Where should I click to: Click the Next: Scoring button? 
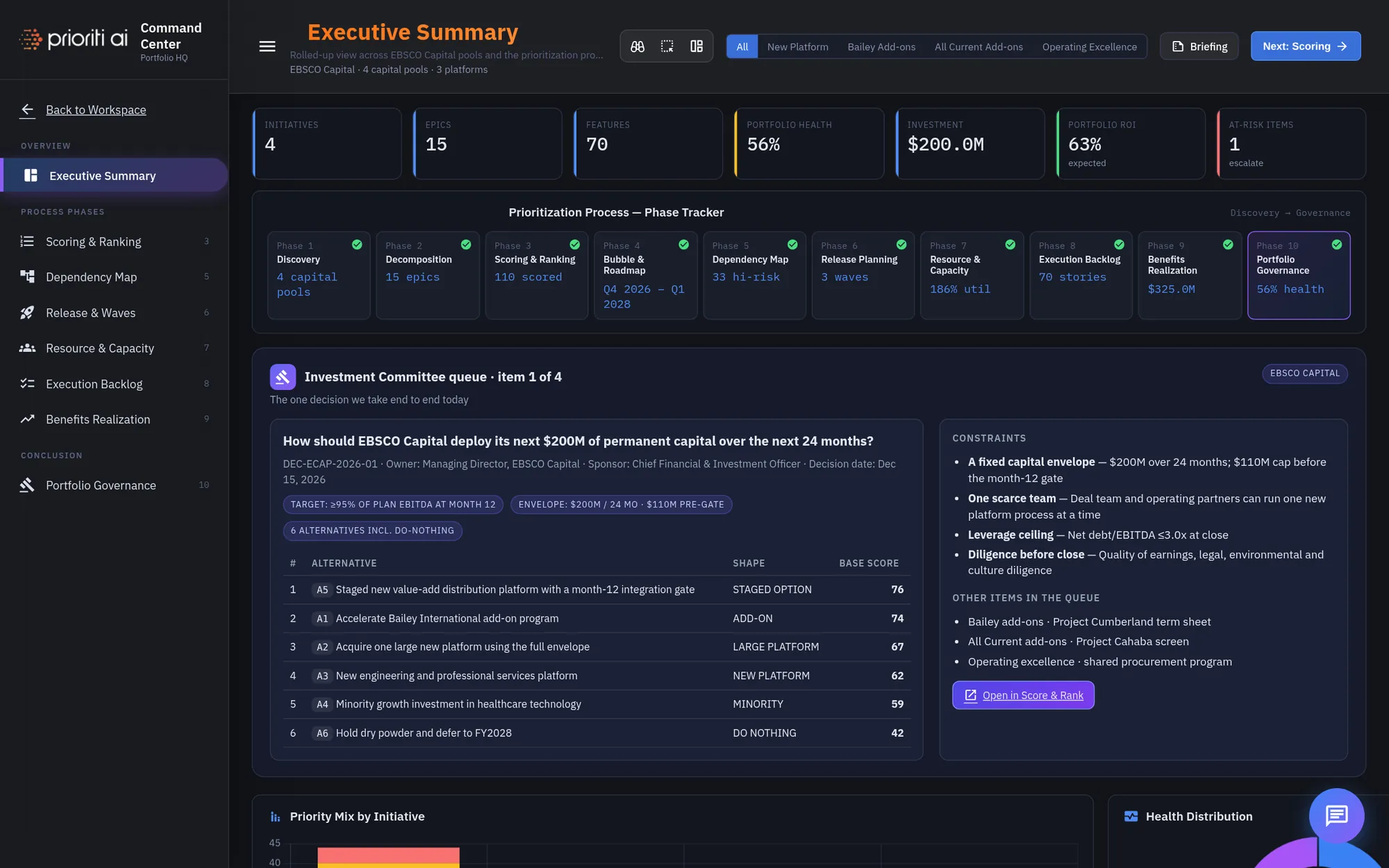click(x=1305, y=47)
